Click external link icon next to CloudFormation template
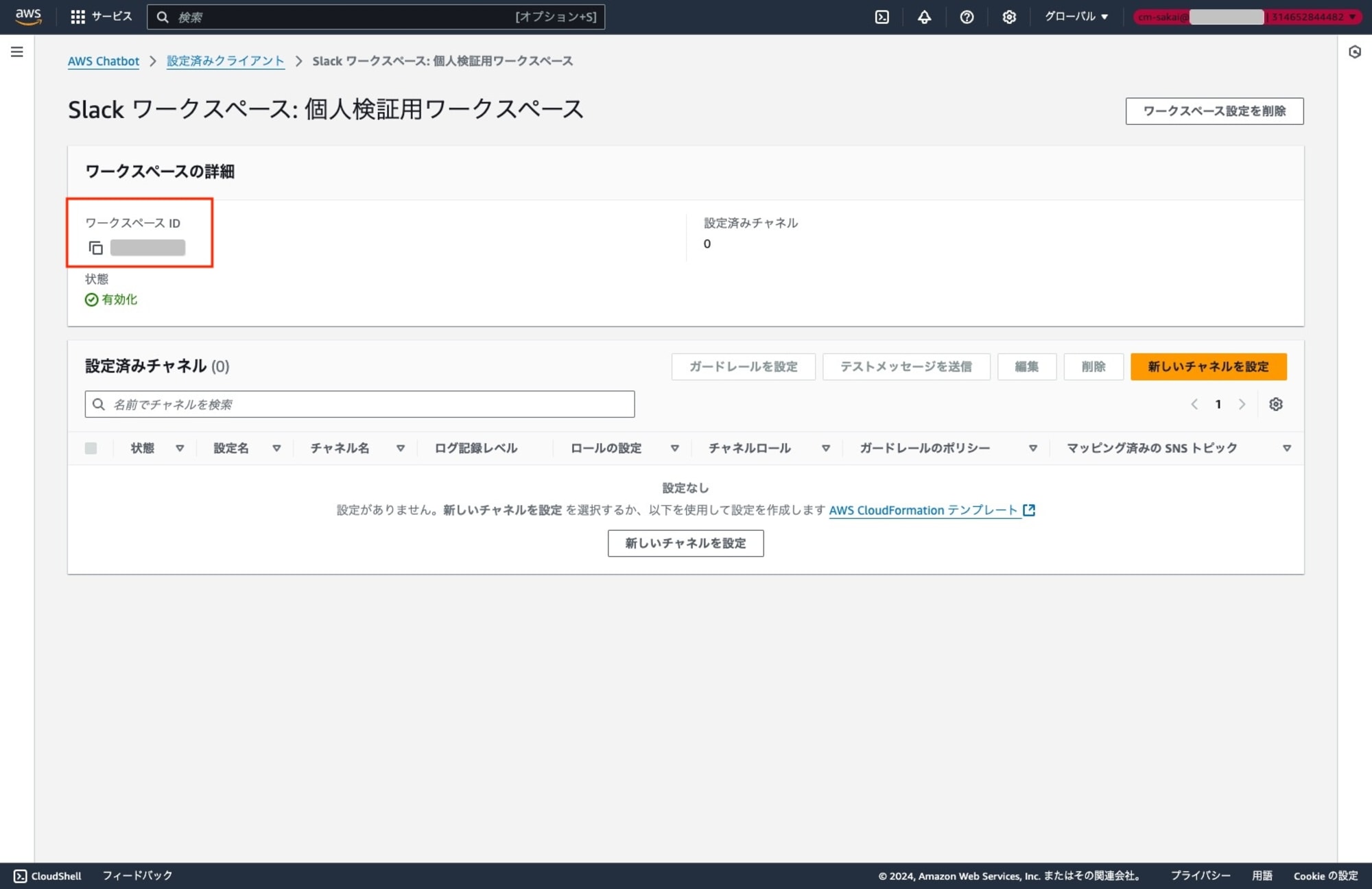1372x889 pixels. tap(1029, 510)
